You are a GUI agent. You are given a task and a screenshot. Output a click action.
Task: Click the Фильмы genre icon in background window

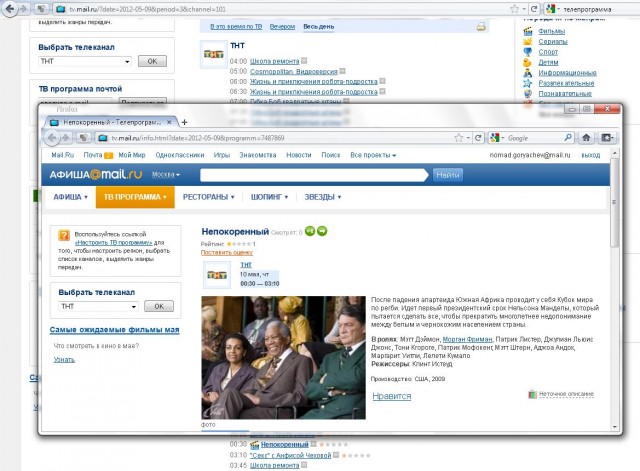(528, 31)
